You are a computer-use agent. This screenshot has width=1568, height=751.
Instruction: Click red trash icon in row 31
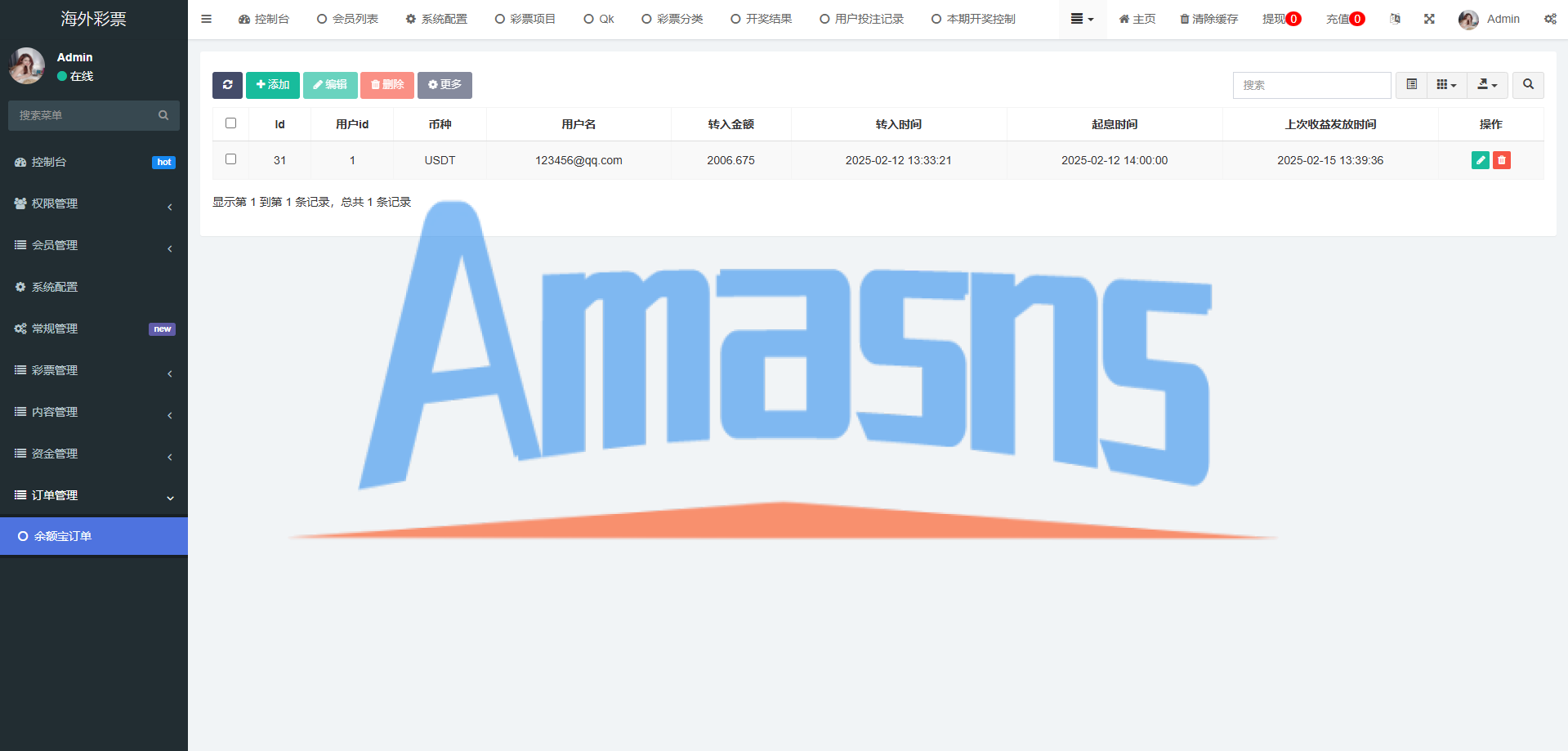click(1501, 160)
